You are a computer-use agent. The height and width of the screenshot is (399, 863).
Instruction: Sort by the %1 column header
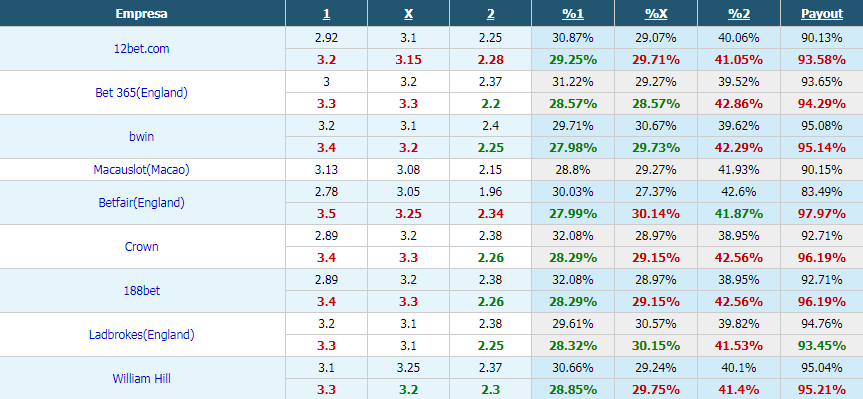[x=573, y=14]
